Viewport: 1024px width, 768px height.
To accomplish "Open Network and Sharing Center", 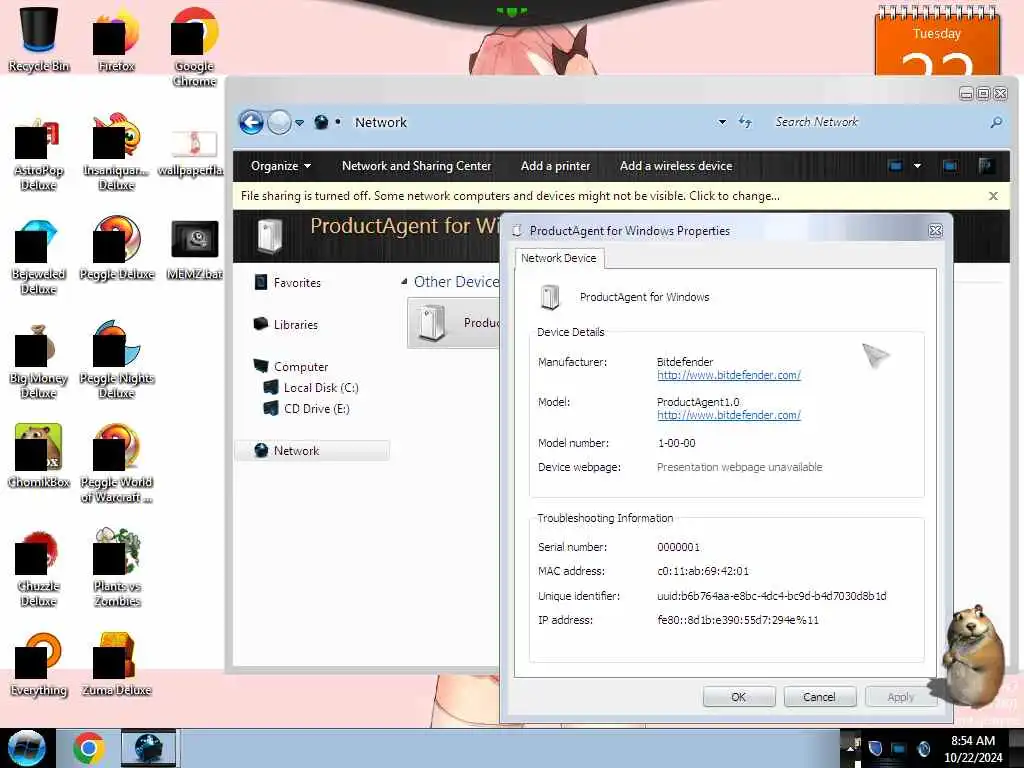I will point(417,166).
